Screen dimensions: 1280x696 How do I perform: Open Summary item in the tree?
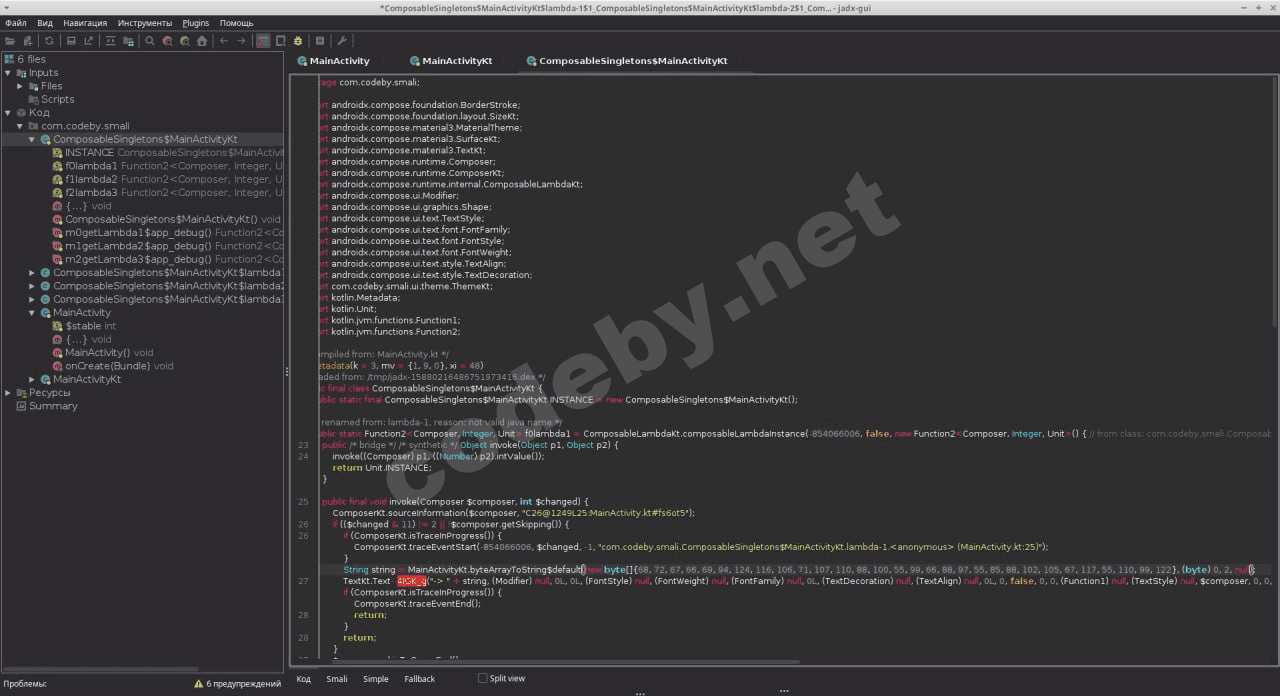point(52,406)
